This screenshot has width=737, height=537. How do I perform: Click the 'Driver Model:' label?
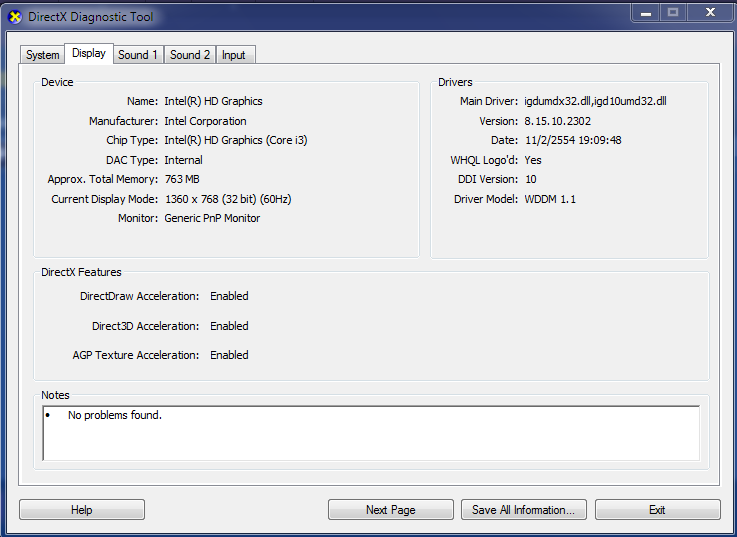pos(486,199)
